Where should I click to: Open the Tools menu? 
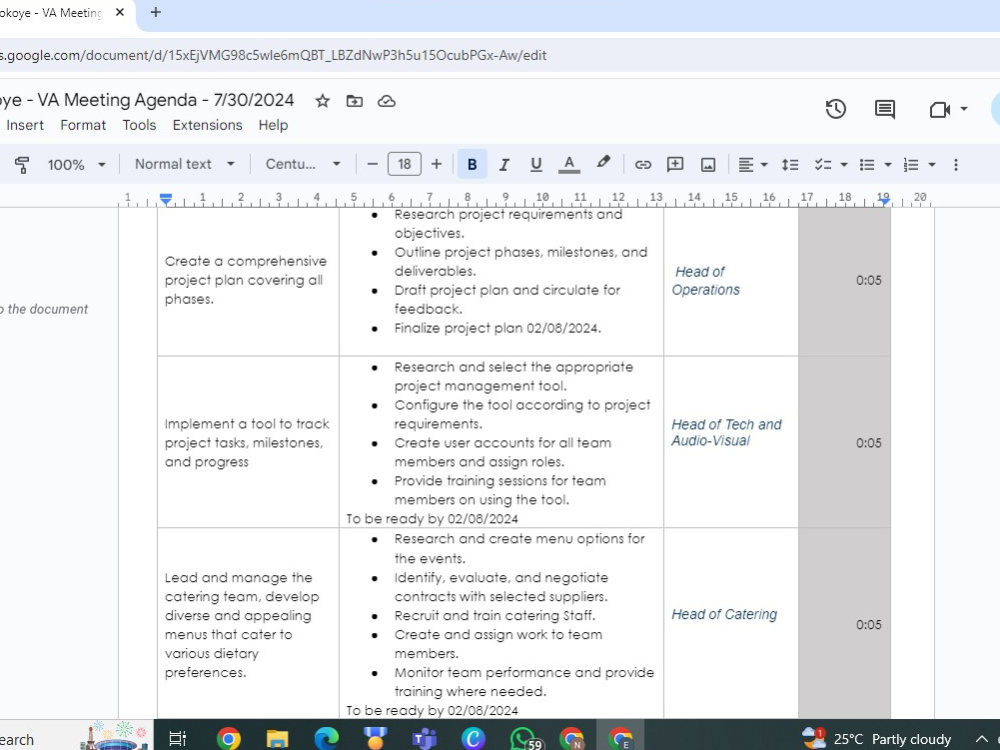[139, 125]
